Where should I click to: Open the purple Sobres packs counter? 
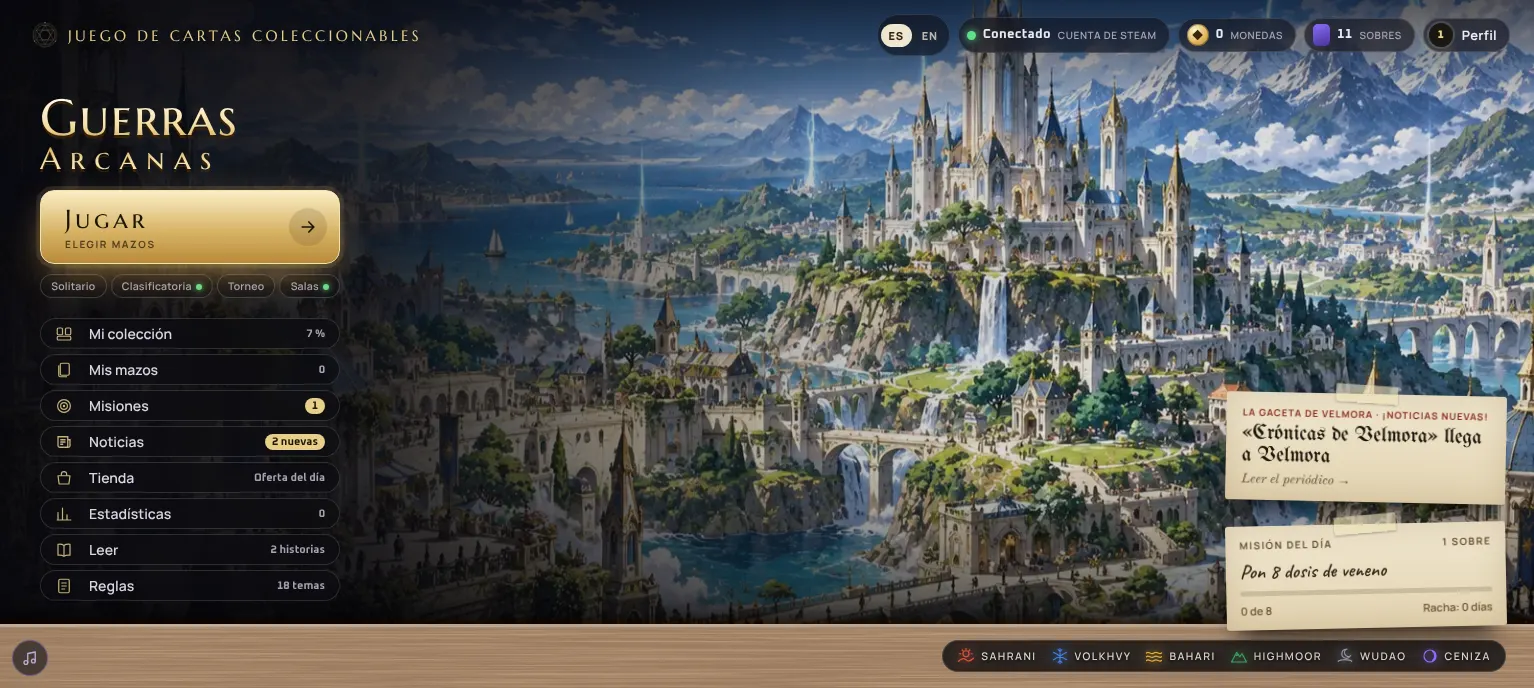1359,35
